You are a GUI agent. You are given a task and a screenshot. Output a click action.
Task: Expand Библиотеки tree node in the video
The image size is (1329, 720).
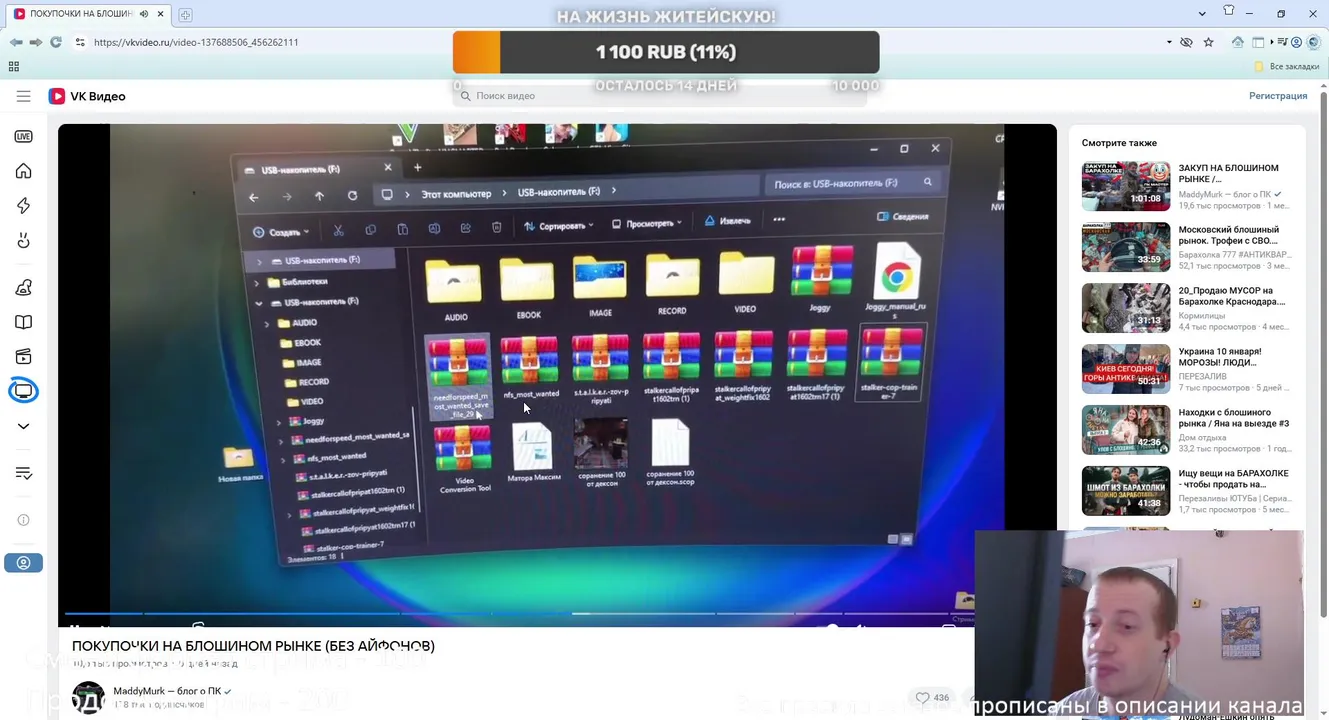(258, 282)
